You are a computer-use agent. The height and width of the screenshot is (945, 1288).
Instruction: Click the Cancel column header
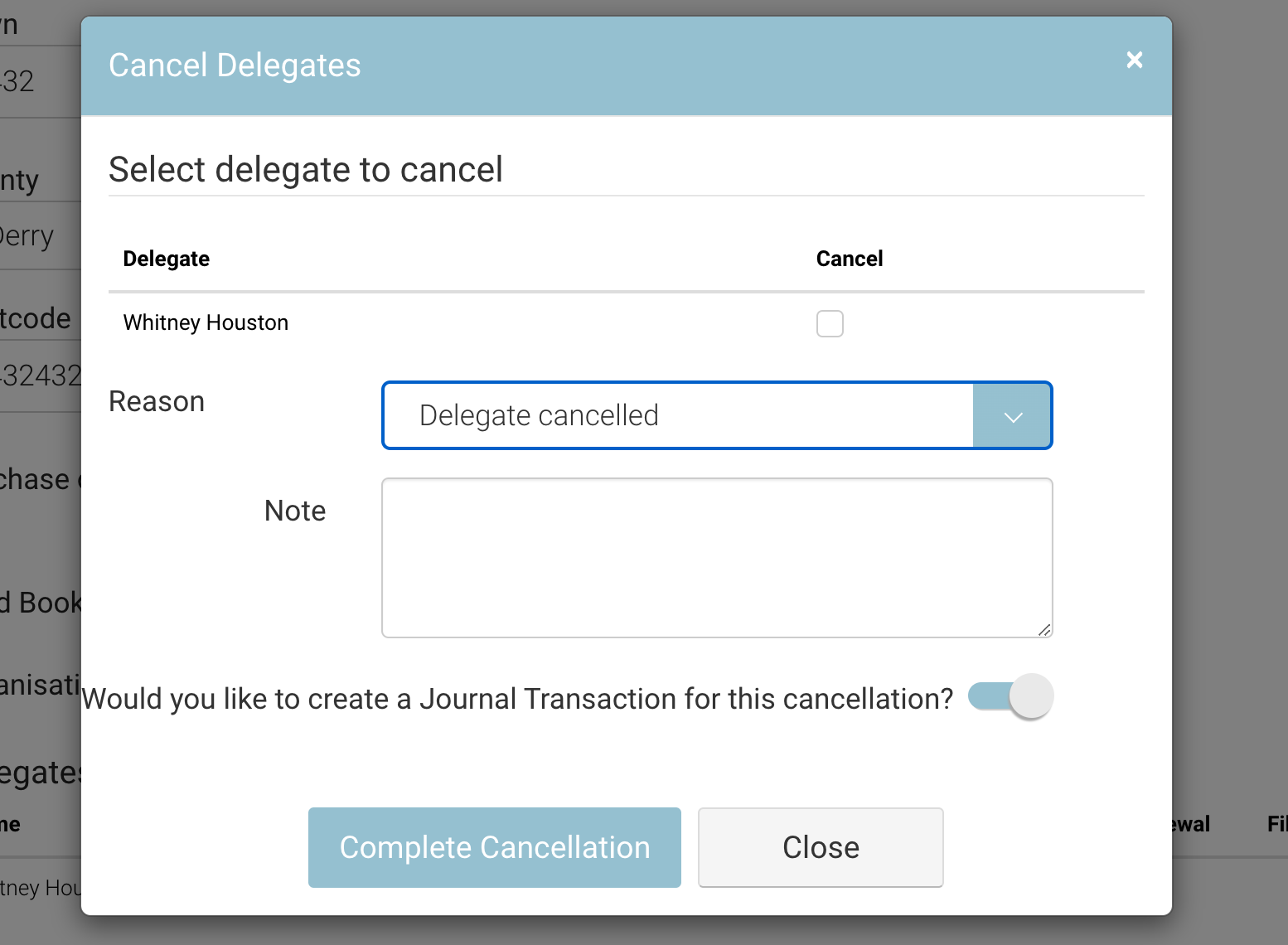click(x=850, y=259)
